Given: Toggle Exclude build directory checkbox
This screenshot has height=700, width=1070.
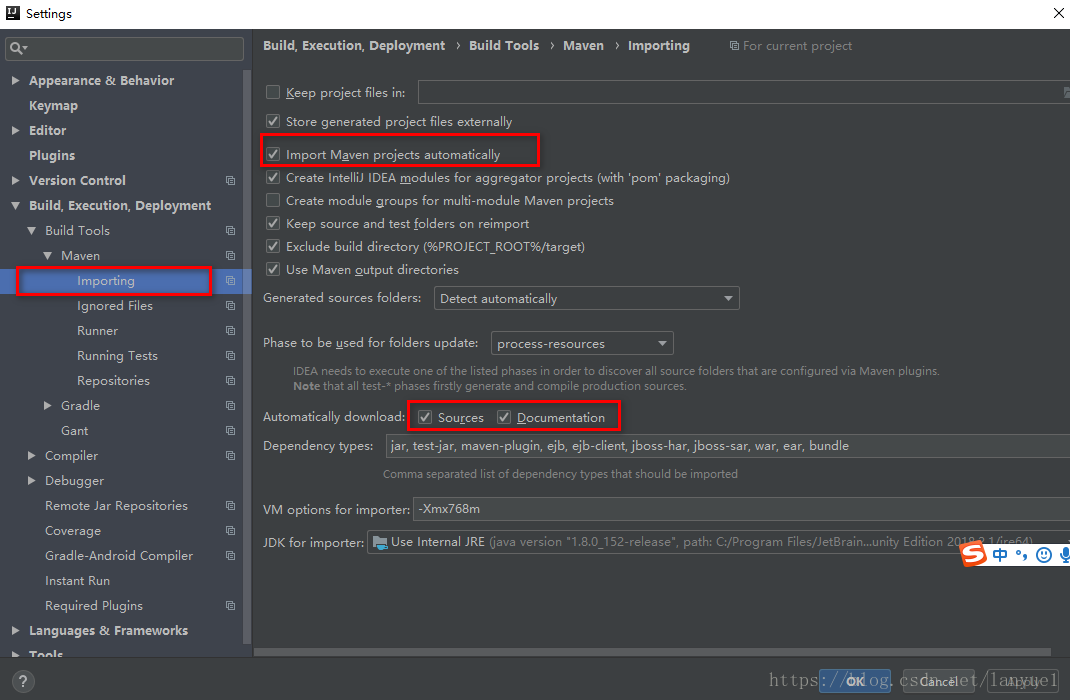Looking at the screenshot, I should click(273, 246).
